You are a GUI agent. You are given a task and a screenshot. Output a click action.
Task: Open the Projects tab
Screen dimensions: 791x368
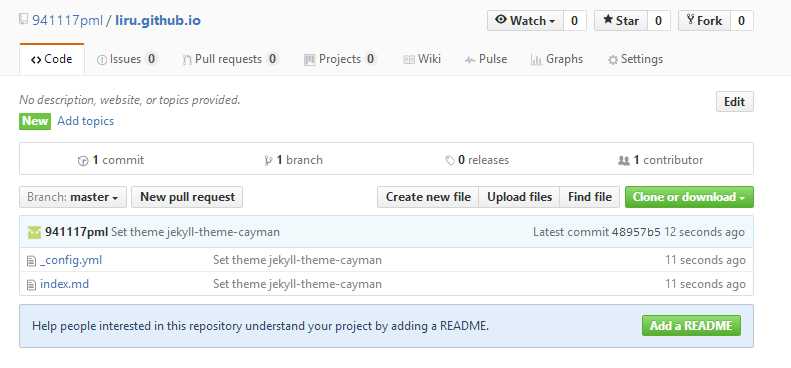[340, 59]
